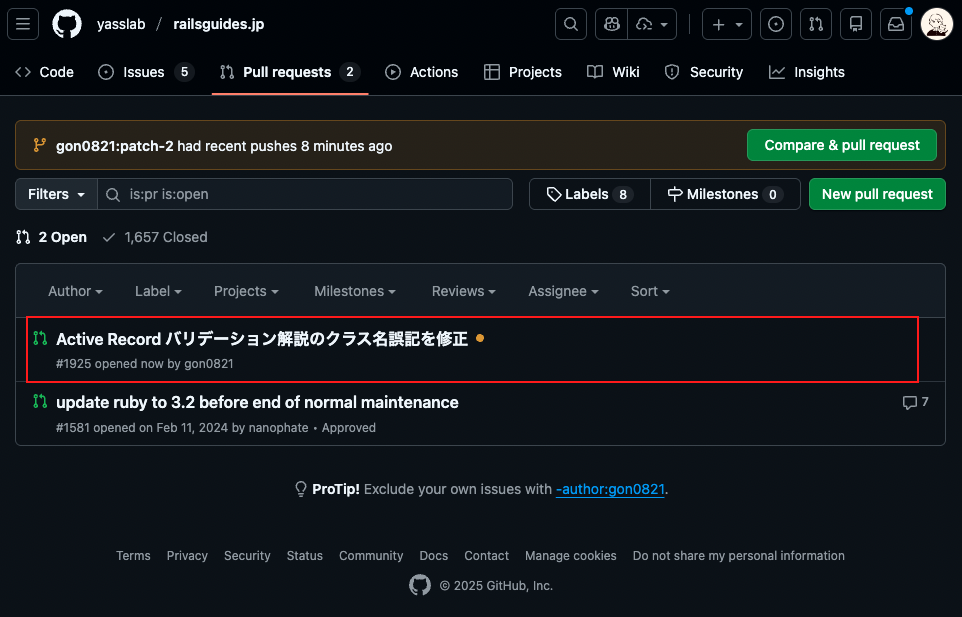The height and width of the screenshot is (617, 962).
Task: Open nanophate author link
Action: click(279, 428)
